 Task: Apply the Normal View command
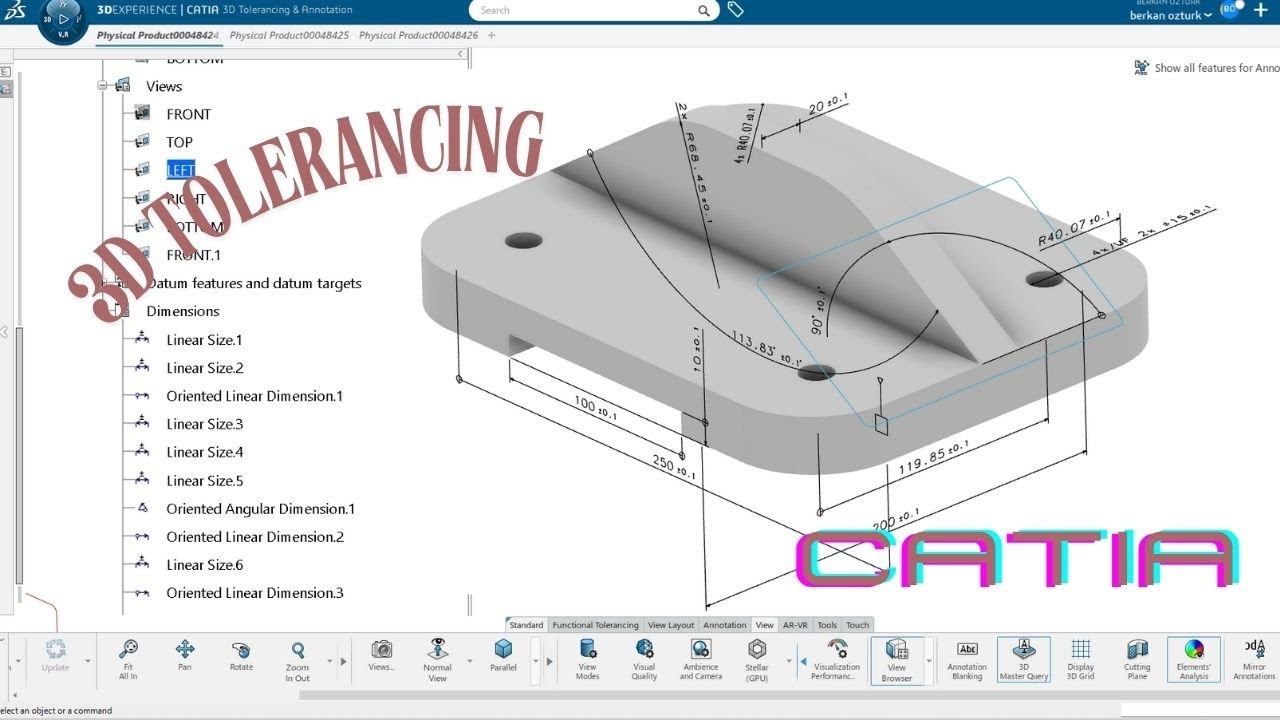[437, 660]
